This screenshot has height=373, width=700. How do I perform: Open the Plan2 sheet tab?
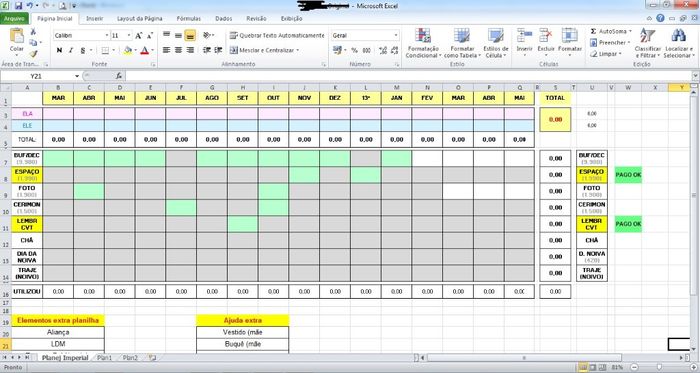pyautogui.click(x=130, y=358)
